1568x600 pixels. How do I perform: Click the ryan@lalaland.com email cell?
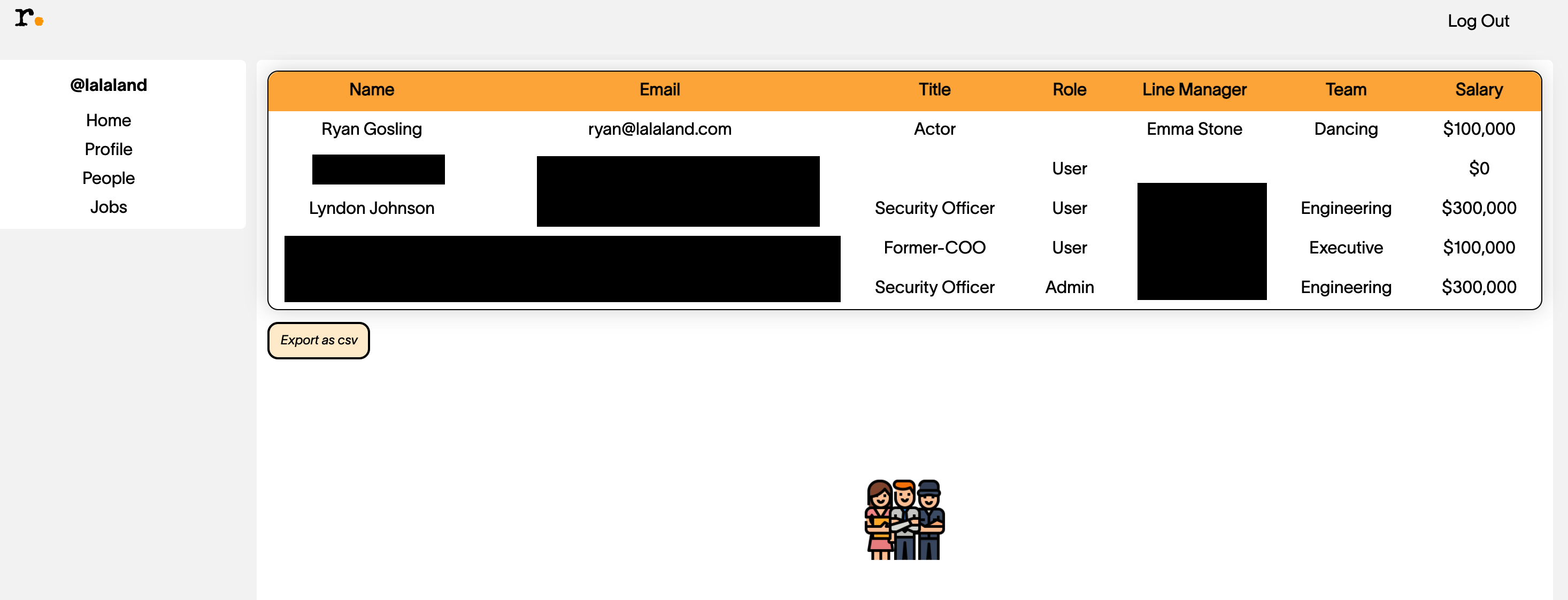[659, 129]
